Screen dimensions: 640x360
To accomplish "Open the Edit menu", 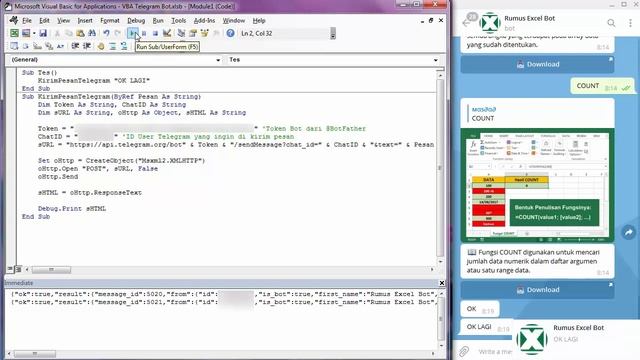I will coord(44,20).
